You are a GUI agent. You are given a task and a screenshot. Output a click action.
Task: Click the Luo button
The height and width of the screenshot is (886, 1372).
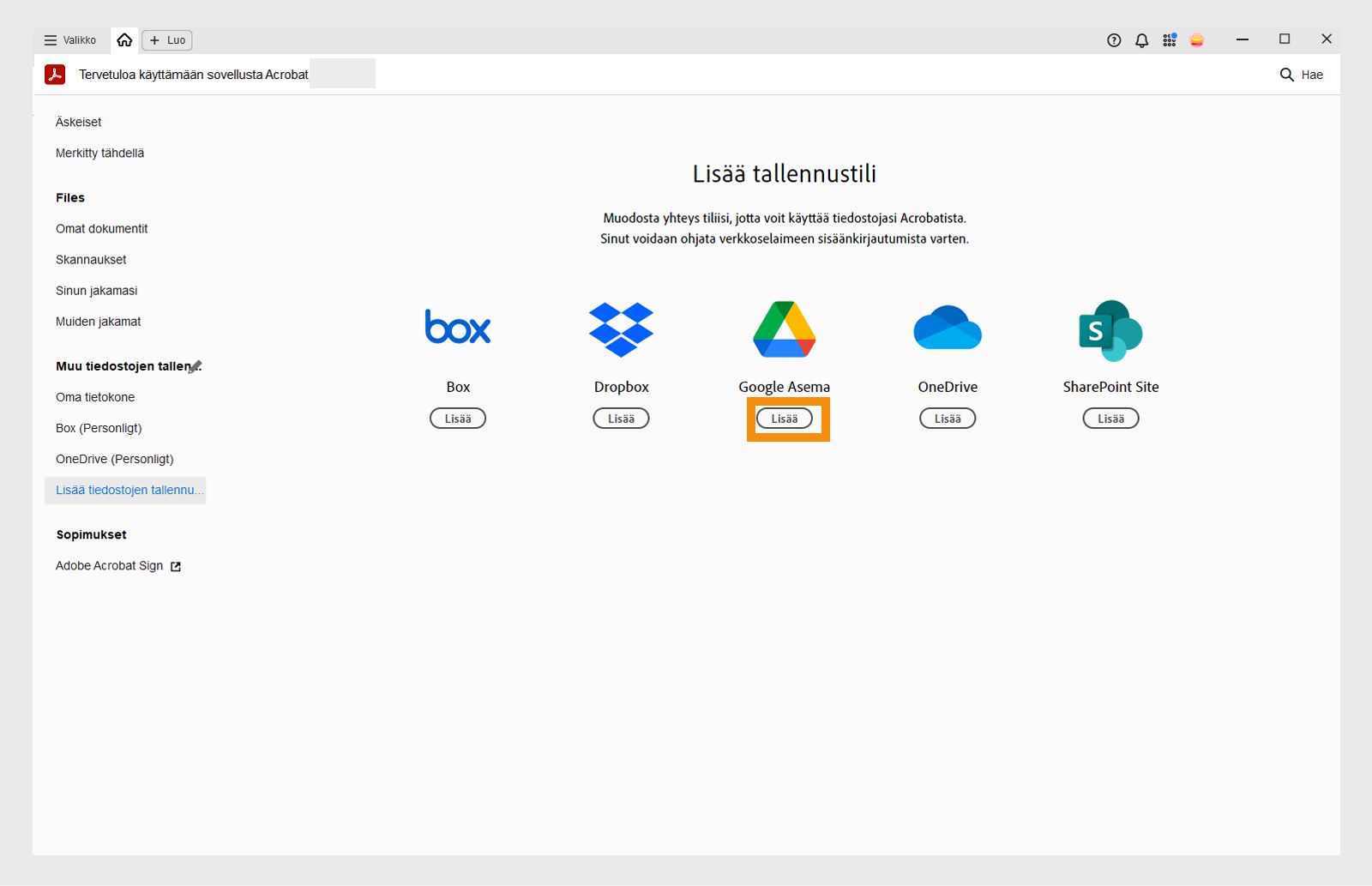click(x=166, y=39)
